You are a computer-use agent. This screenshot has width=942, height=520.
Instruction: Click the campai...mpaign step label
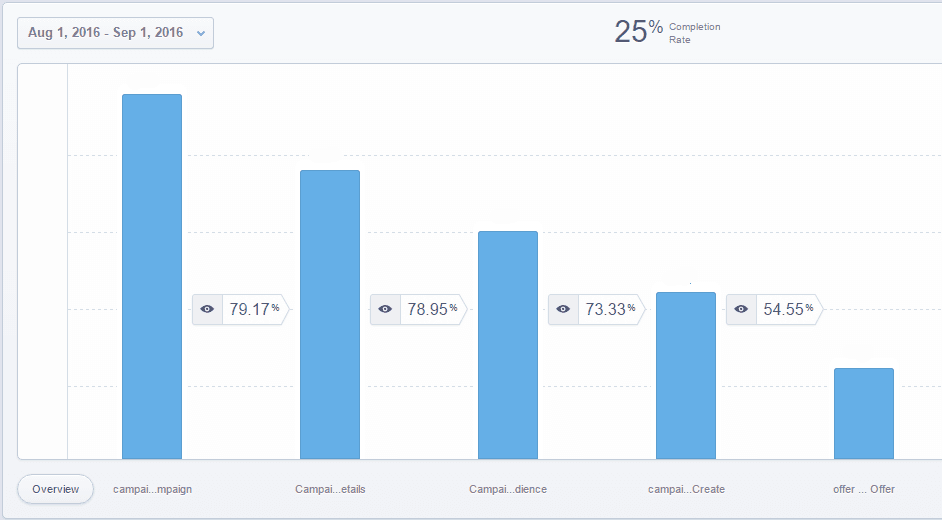[x=152, y=489]
